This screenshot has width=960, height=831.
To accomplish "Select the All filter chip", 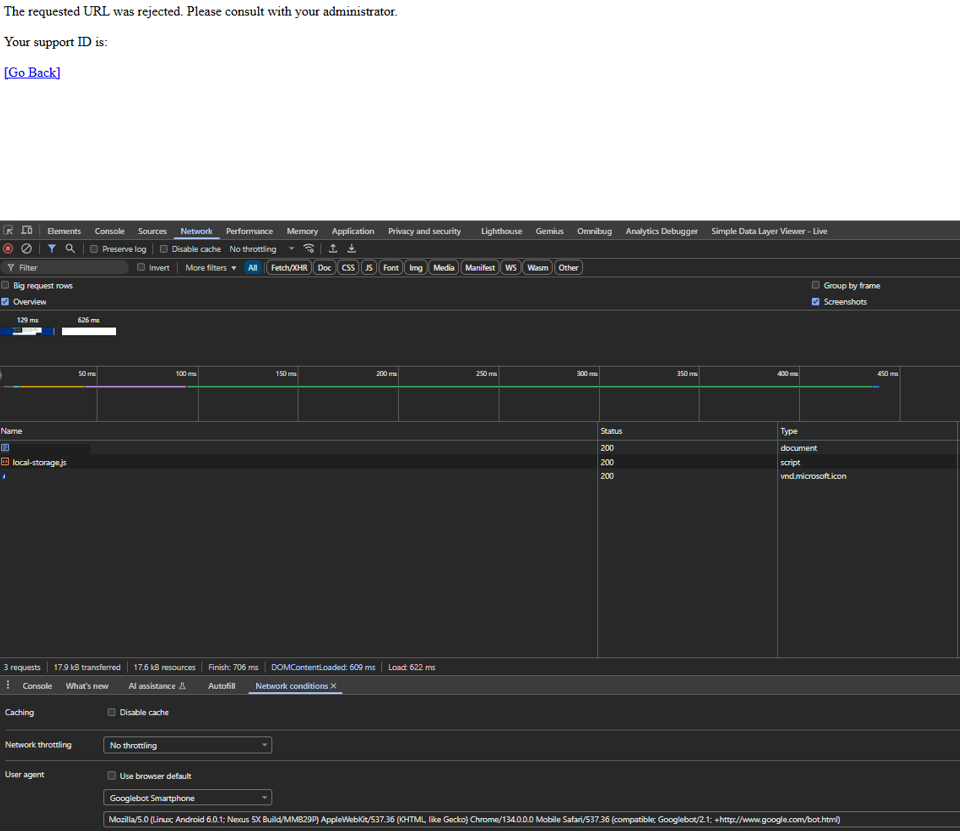I will coord(252,268).
